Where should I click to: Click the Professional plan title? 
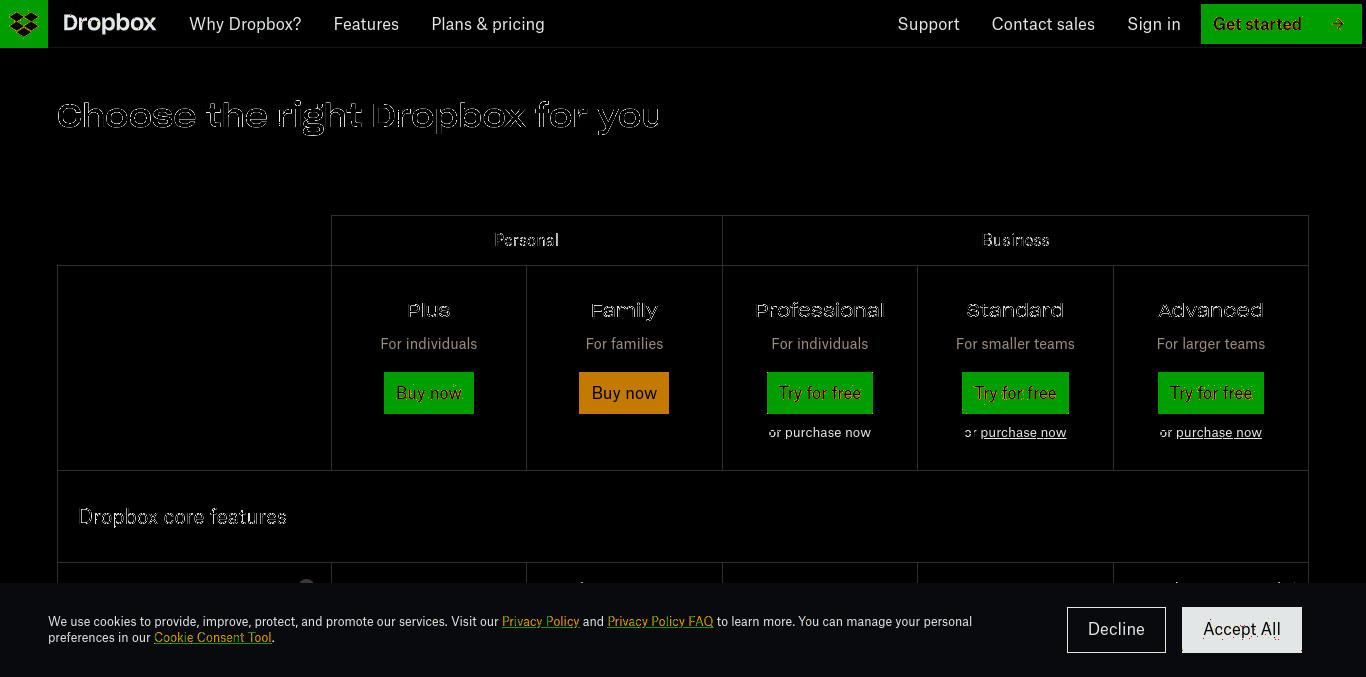point(820,310)
